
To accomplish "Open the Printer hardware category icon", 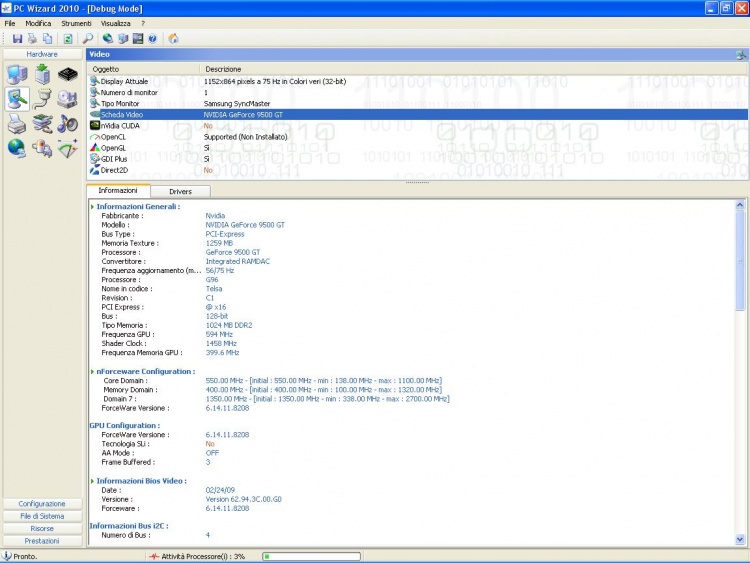I will tap(17, 124).
